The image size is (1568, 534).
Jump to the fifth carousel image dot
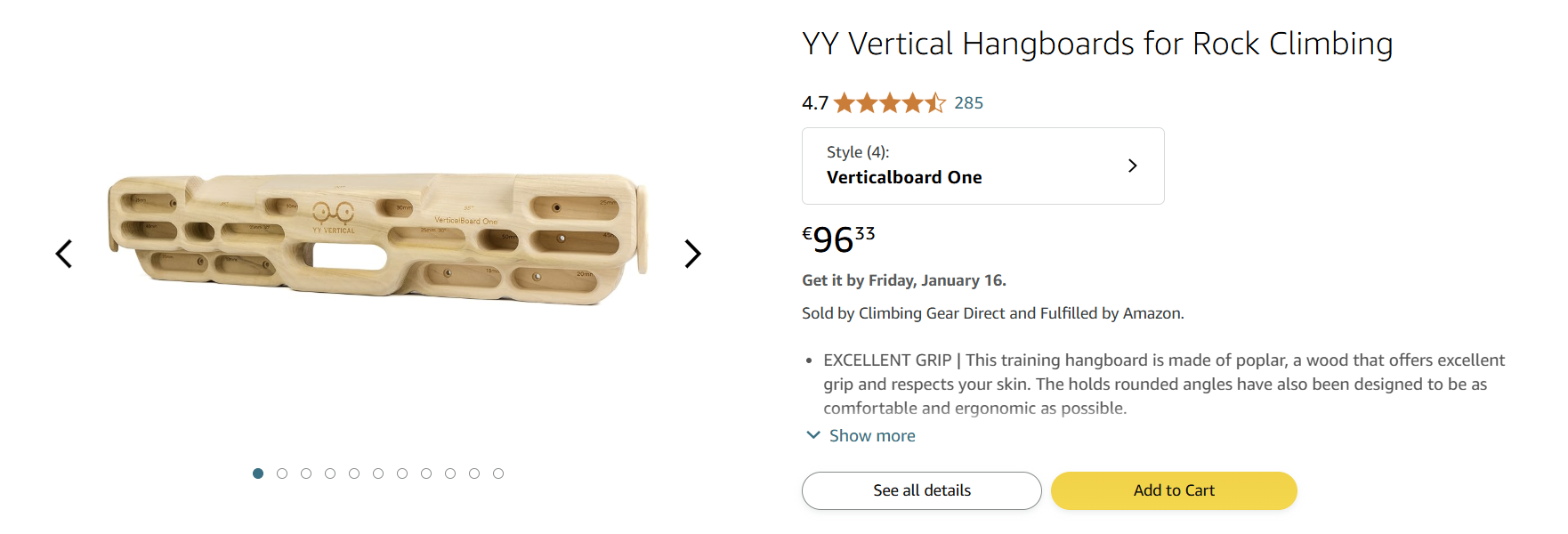click(354, 473)
